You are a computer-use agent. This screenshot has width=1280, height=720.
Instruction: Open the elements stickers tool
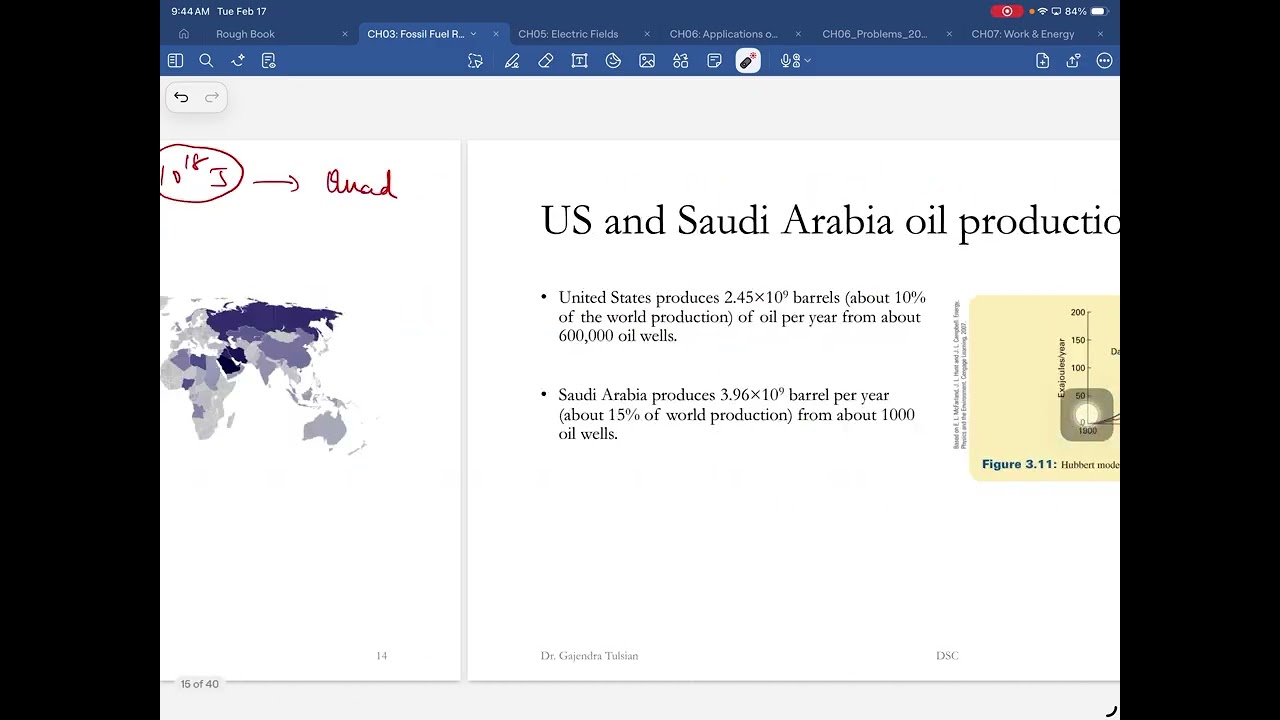(x=681, y=61)
